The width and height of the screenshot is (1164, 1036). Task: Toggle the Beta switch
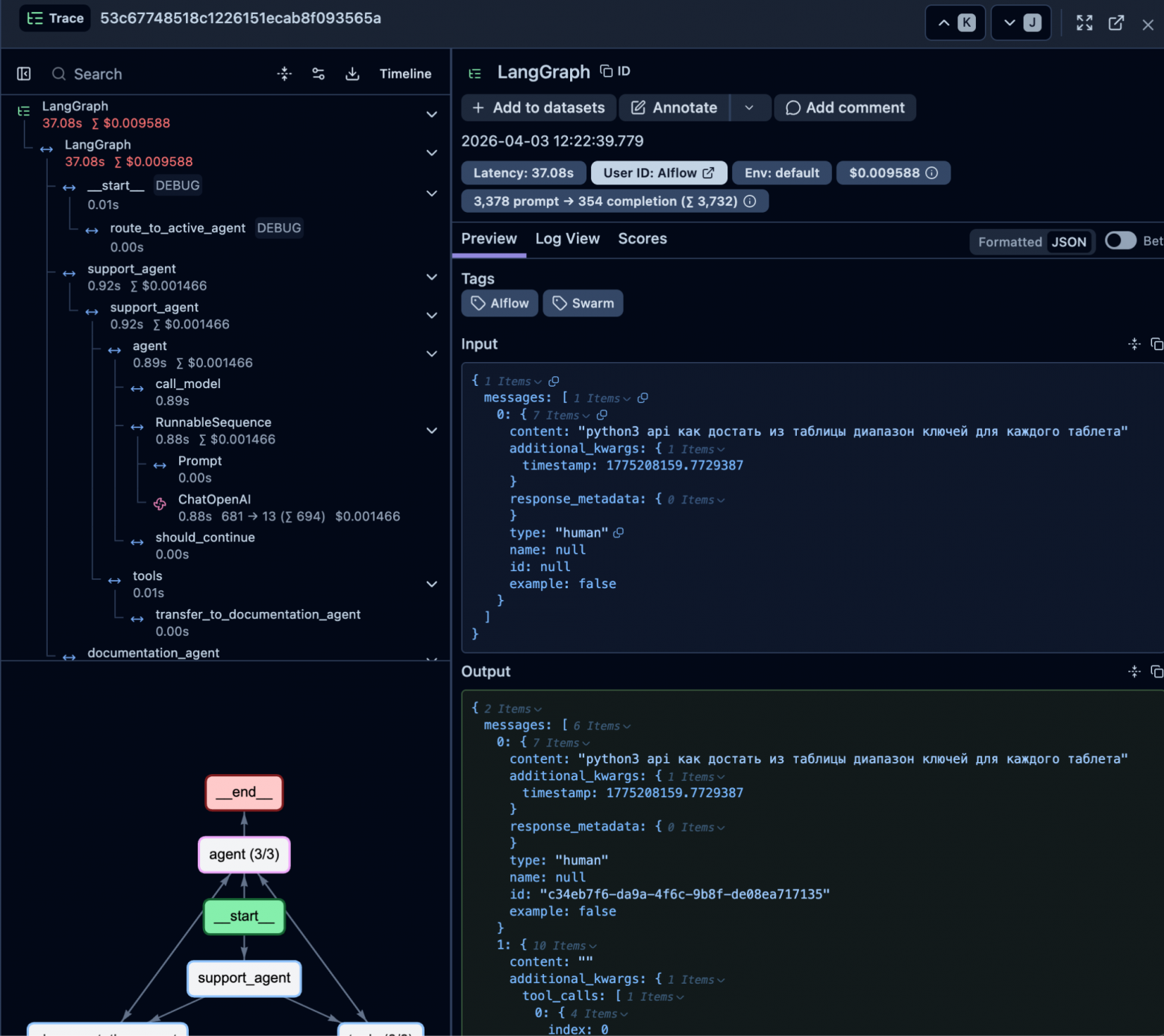tap(1120, 240)
